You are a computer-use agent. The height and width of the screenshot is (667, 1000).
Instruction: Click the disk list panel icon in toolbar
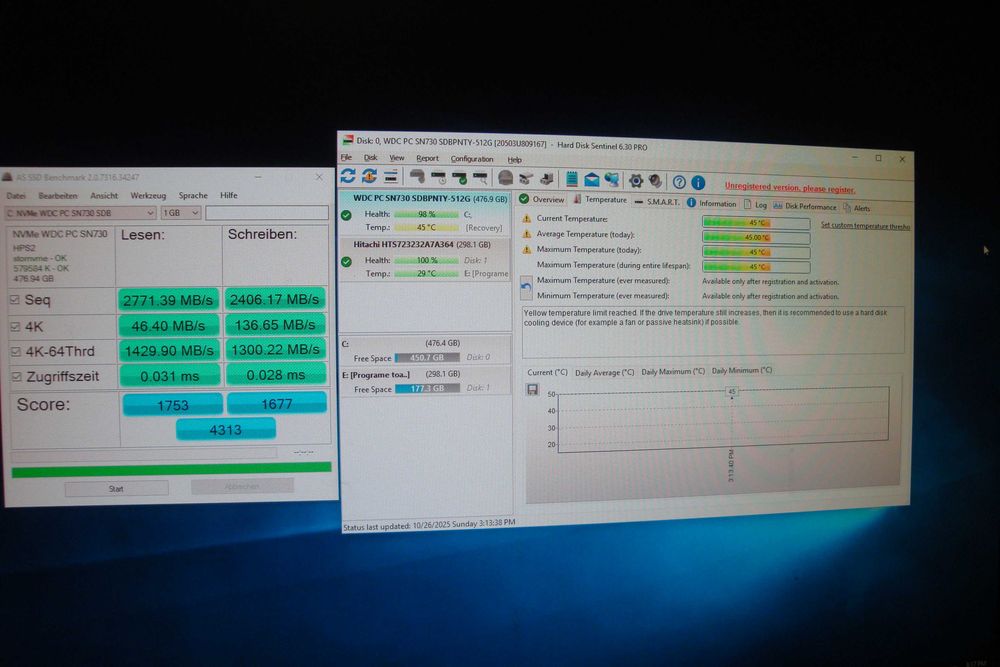pos(391,177)
